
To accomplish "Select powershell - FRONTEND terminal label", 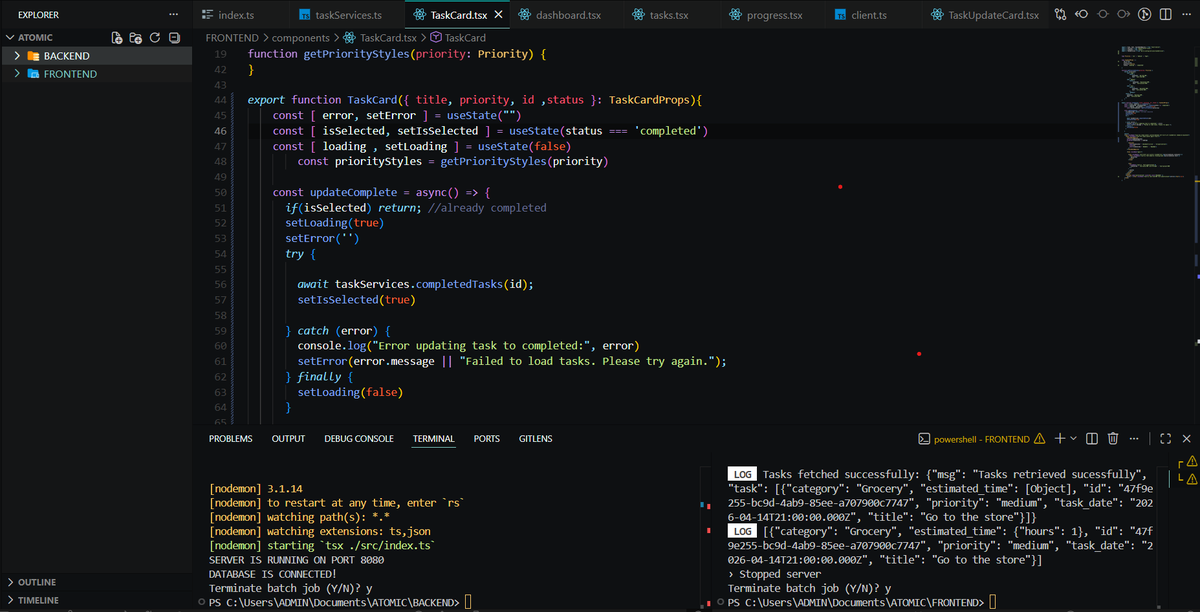I will 981,439.
